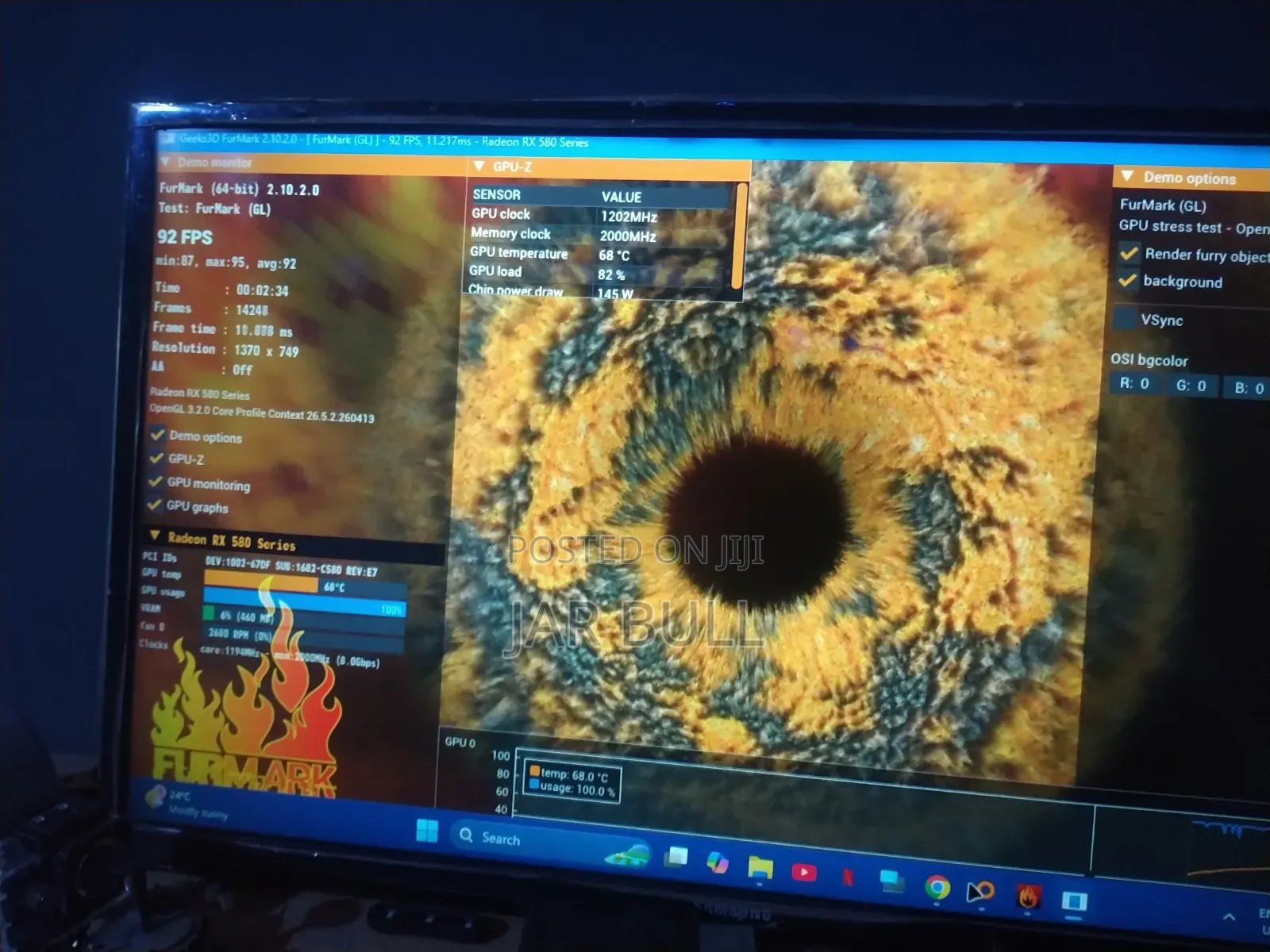Open the weather widget showing 24°C
Screen dimensions: 1270x952
click(x=187, y=803)
